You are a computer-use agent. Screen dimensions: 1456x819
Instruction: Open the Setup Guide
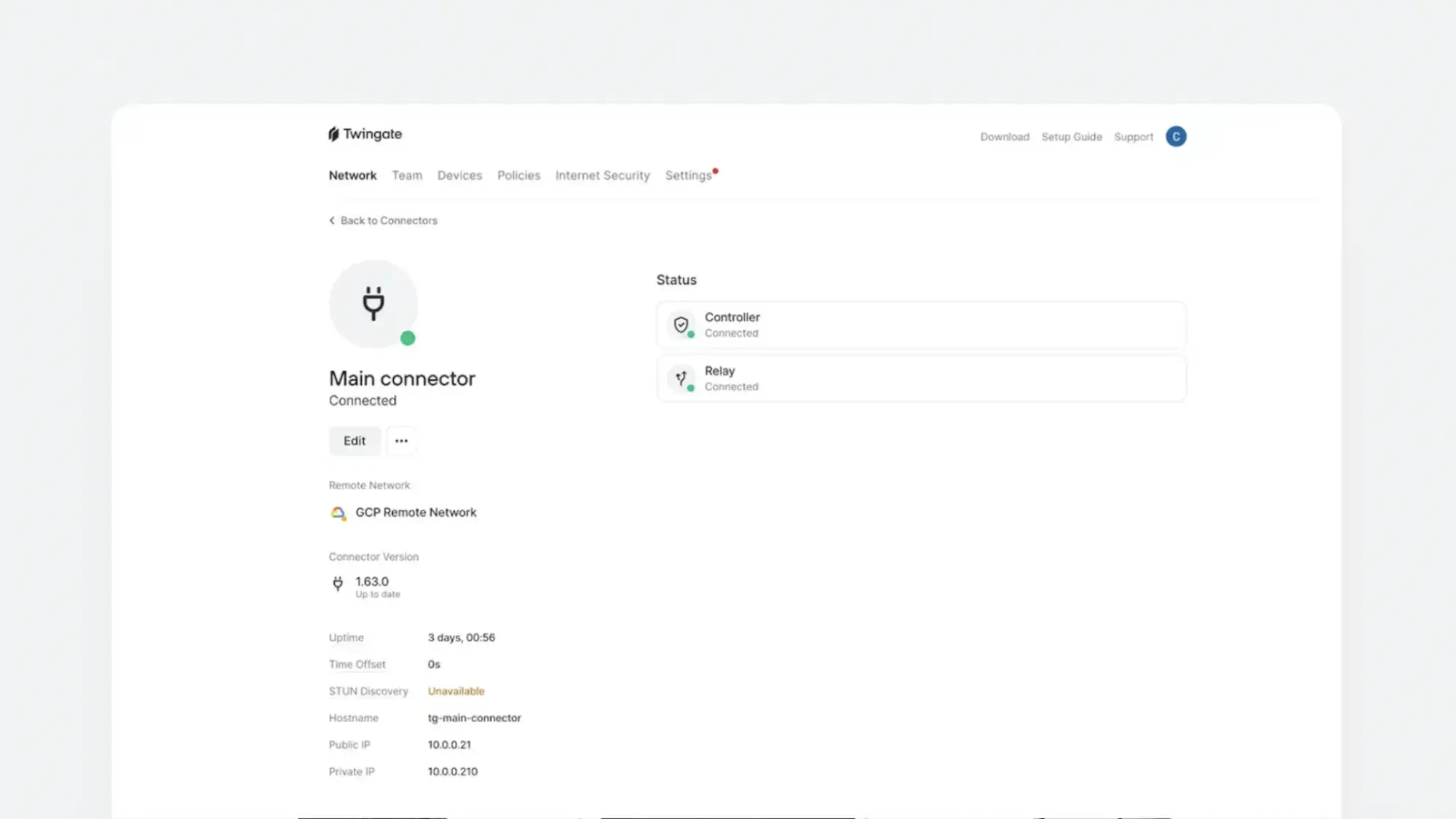1072,137
